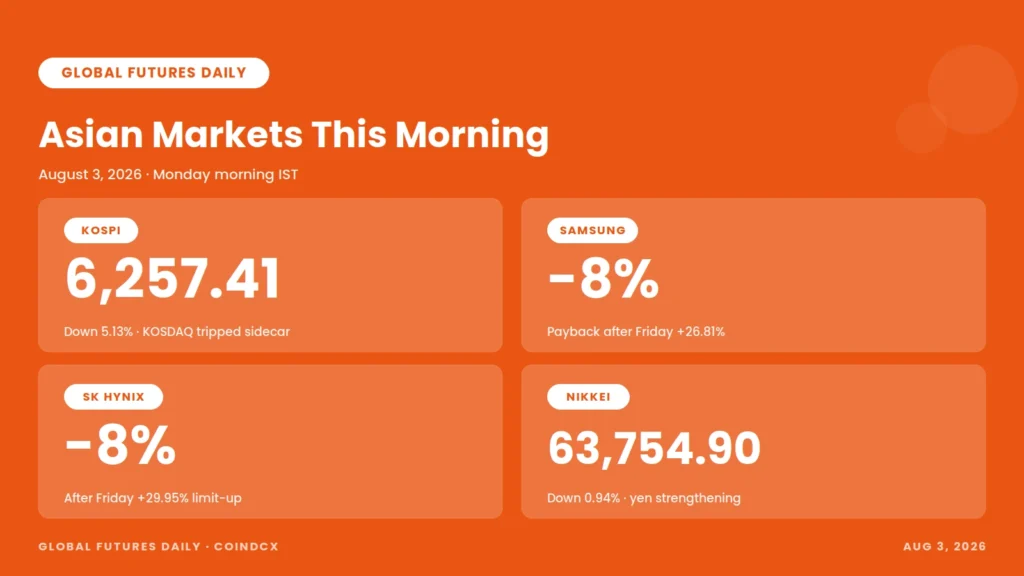Screen dimensions: 1024x576
Task: Click the Global Futures Daily pill badge
Action: 153,72
